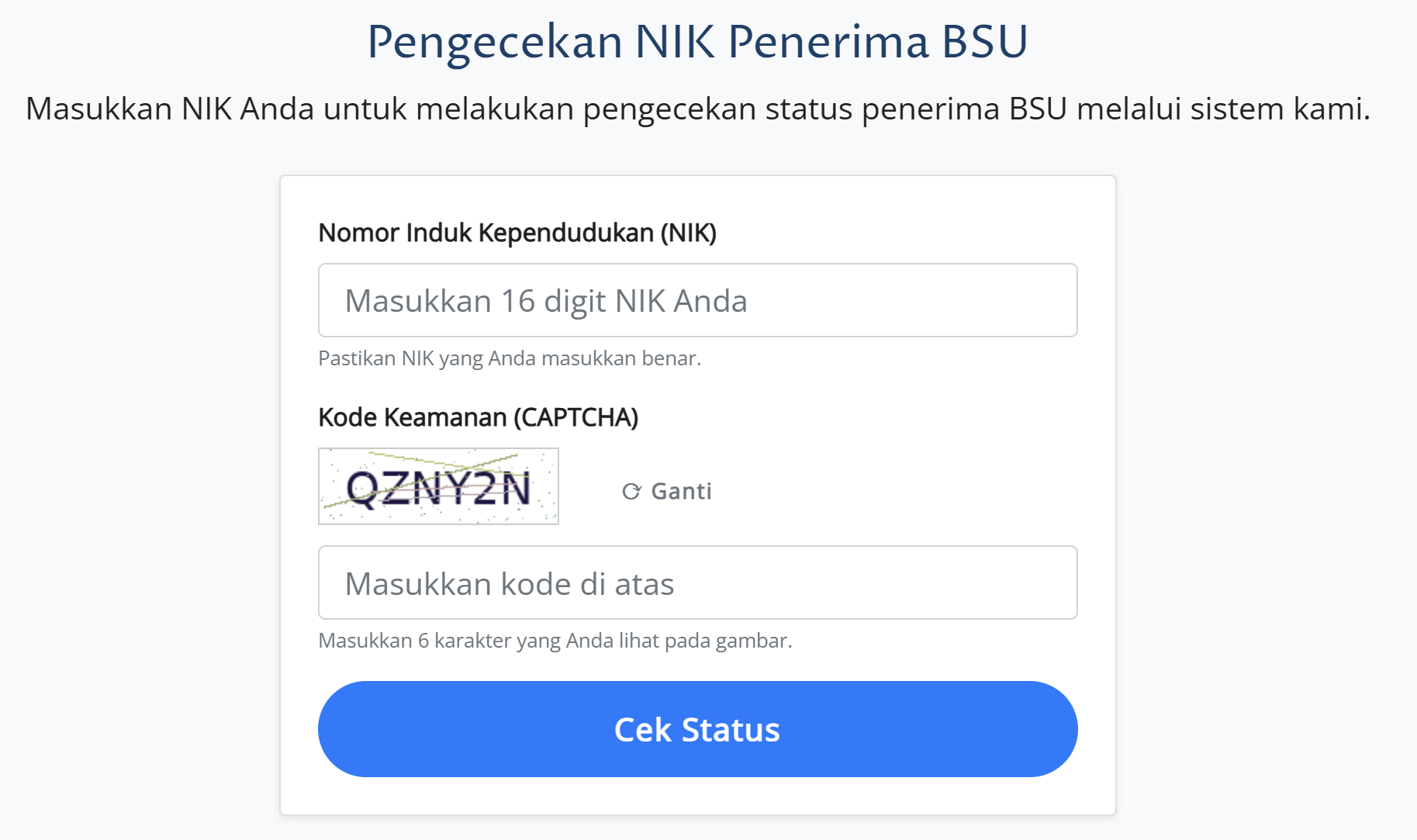Click the letter Q in the captcha
The image size is (1417, 840).
click(x=362, y=489)
